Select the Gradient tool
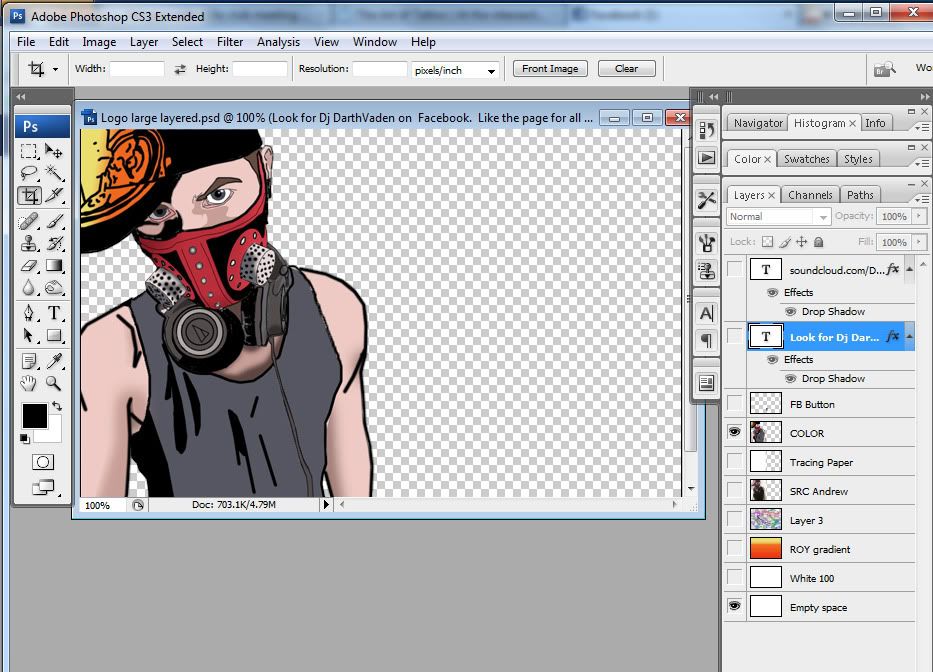The width and height of the screenshot is (933, 672). [54, 265]
